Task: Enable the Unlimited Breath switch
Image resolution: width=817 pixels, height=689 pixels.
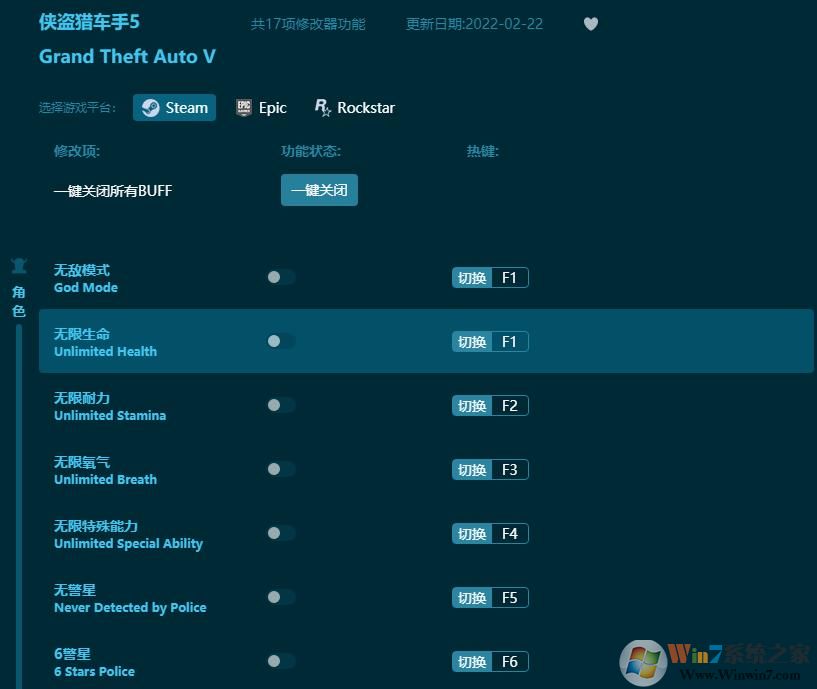Action: 281,470
